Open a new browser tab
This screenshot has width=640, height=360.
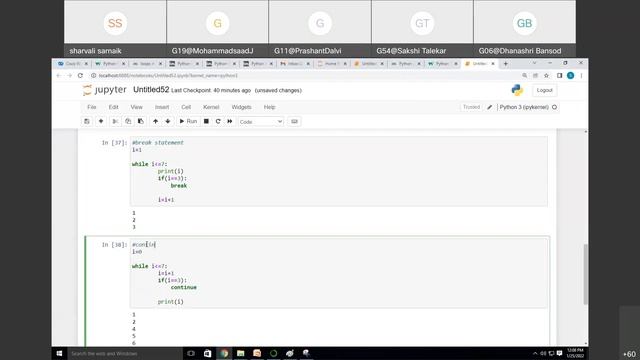click(x=505, y=64)
